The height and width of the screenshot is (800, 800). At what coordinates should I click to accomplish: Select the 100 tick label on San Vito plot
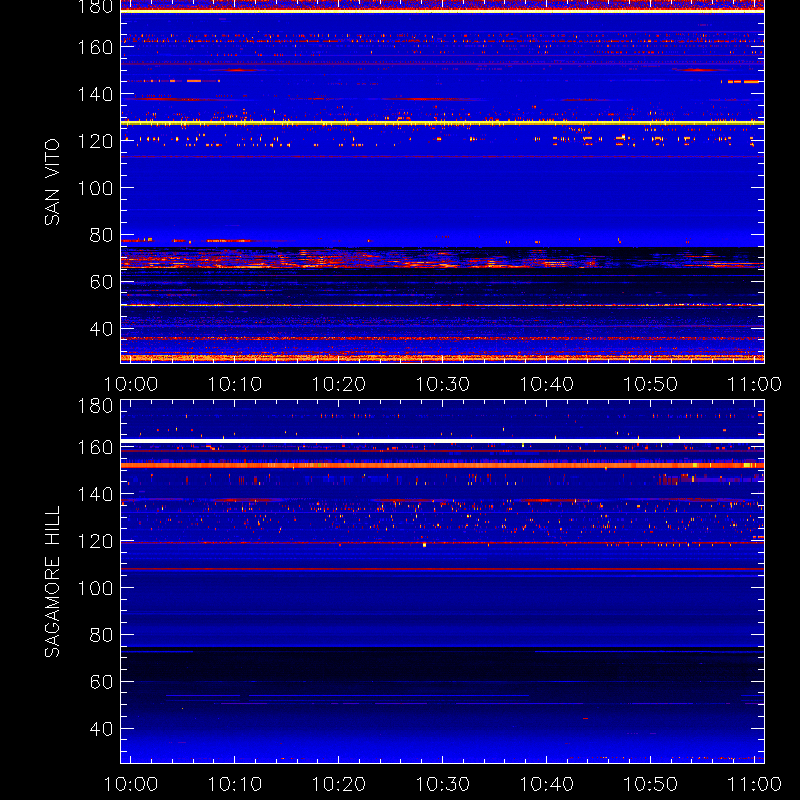pos(95,188)
